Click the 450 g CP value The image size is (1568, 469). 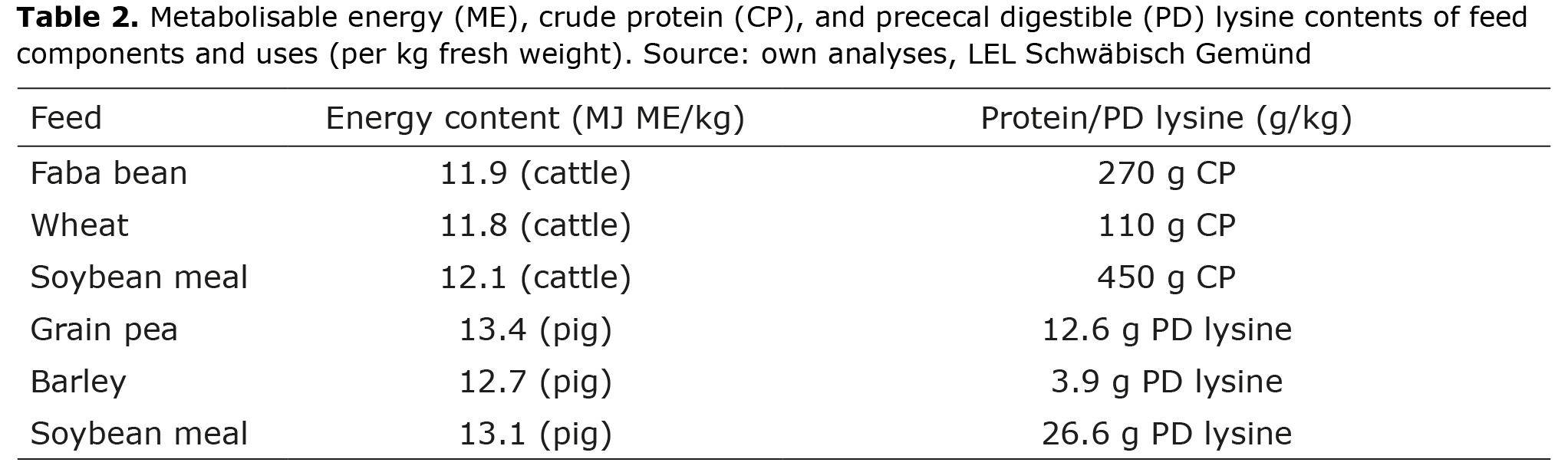[1167, 278]
